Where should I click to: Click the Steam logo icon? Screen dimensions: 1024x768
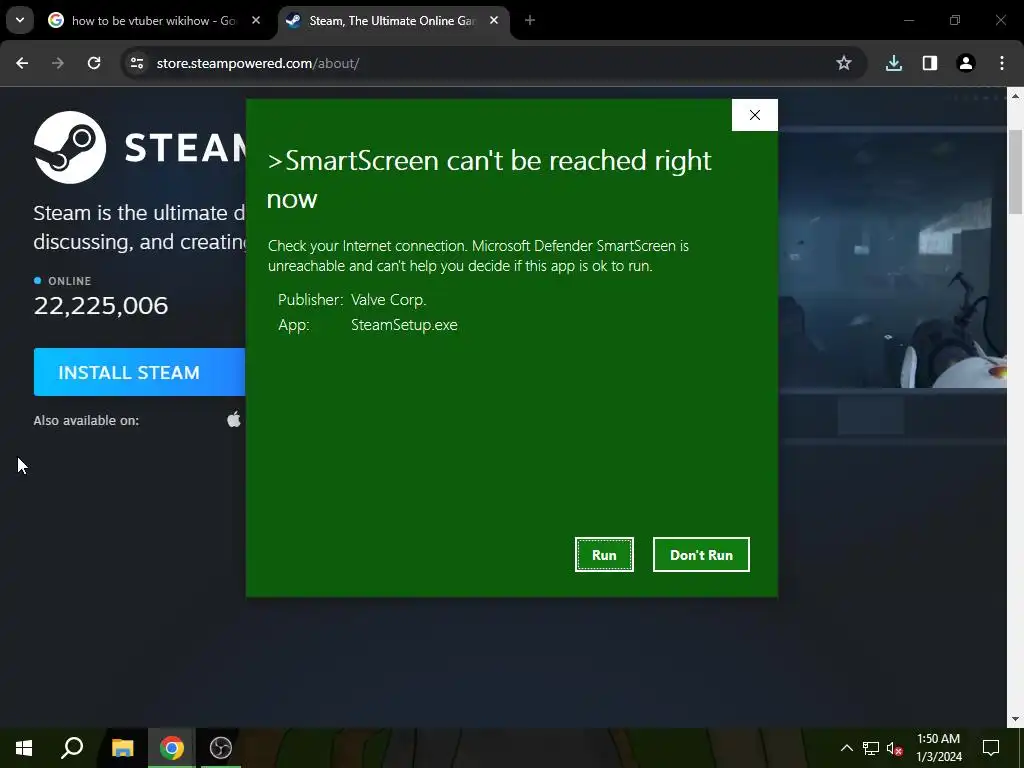(x=70, y=147)
